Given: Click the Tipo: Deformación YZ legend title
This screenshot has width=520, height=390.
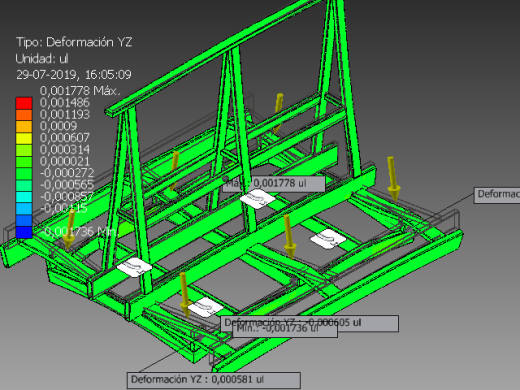Looking at the screenshot, I should [74, 42].
